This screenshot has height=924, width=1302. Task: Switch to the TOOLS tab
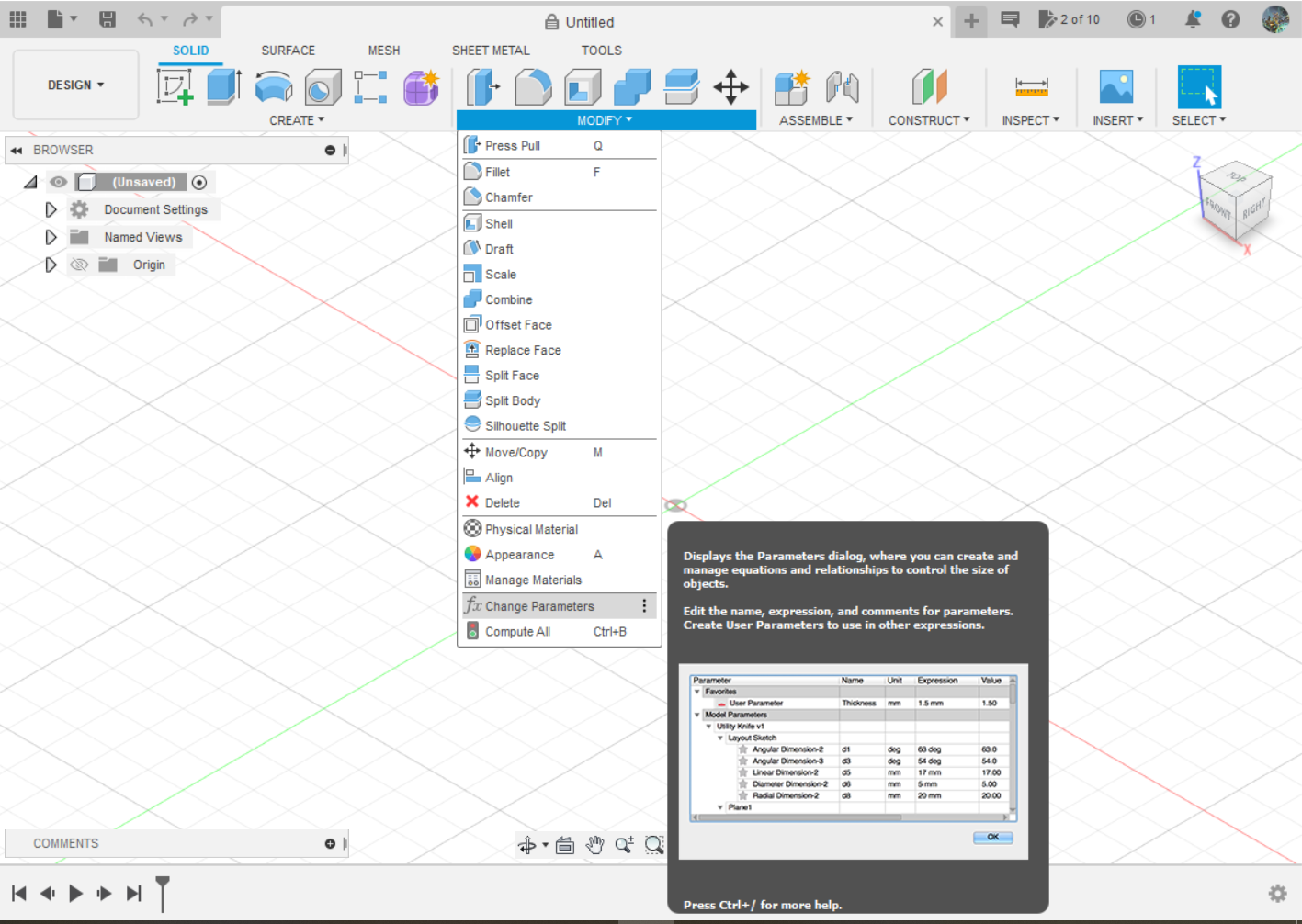tap(602, 51)
